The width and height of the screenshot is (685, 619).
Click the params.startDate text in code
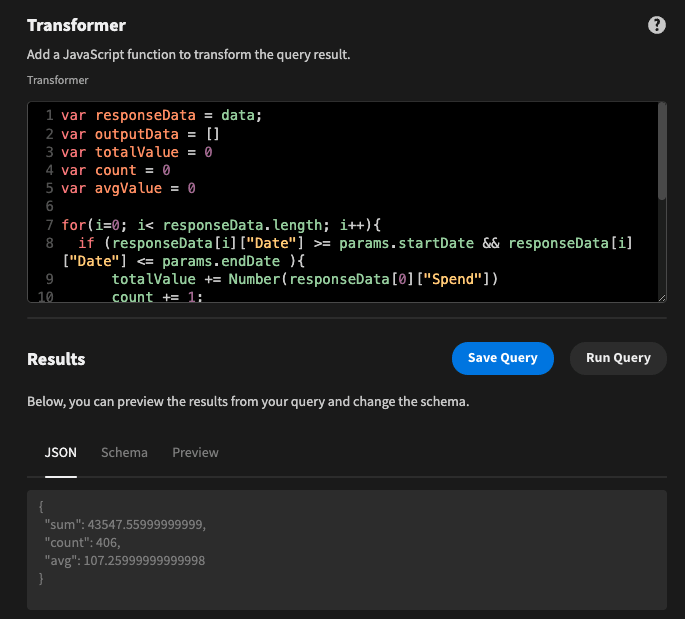(x=406, y=243)
